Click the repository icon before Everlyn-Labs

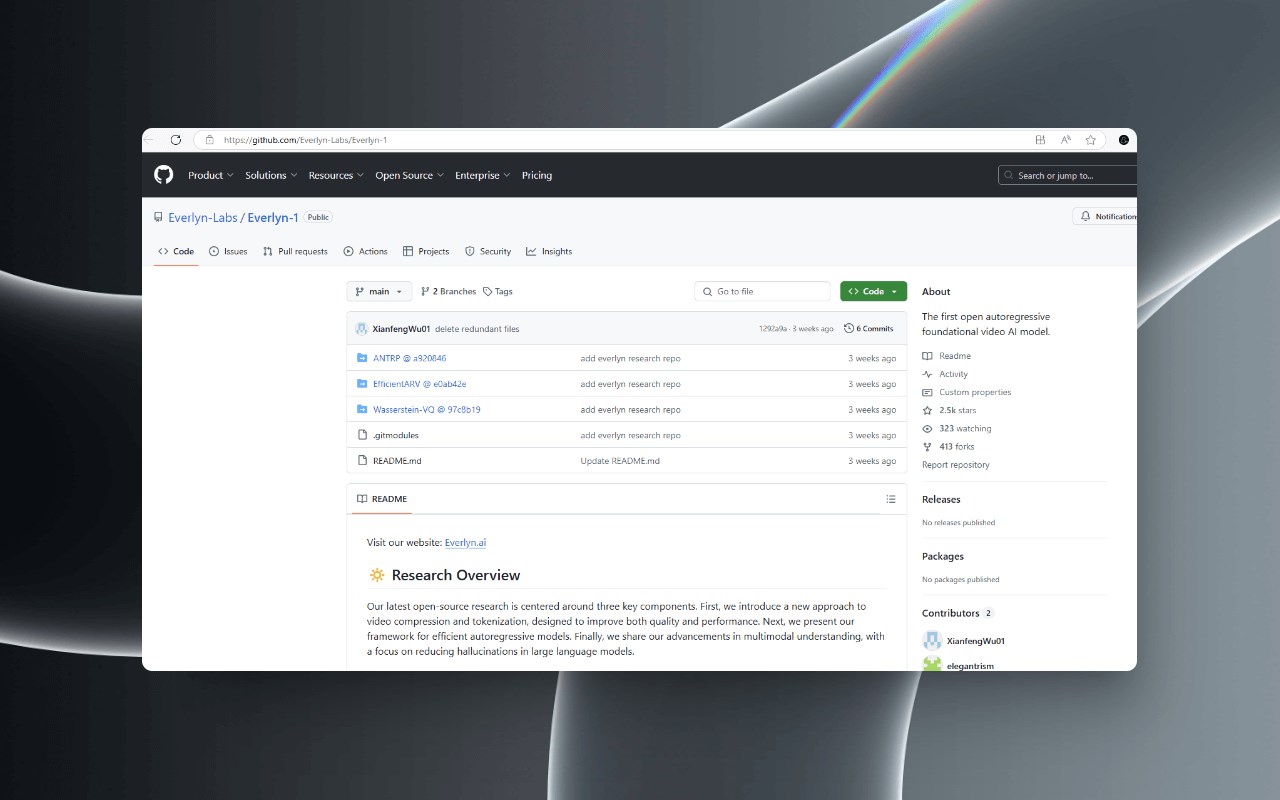click(x=158, y=217)
